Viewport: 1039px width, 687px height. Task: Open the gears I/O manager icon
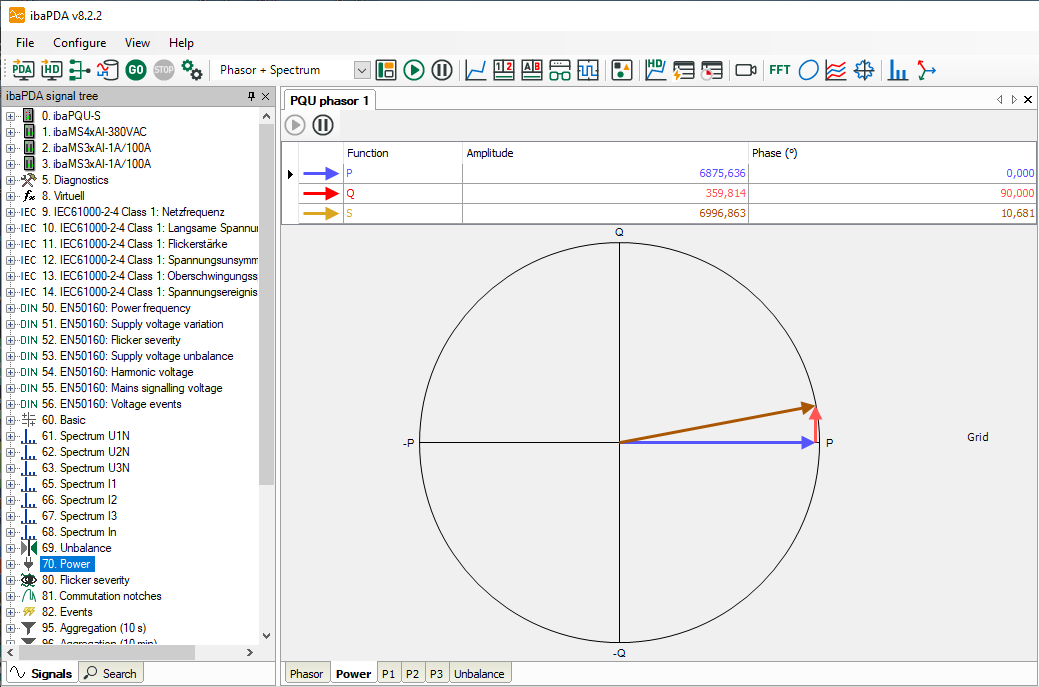(192, 70)
